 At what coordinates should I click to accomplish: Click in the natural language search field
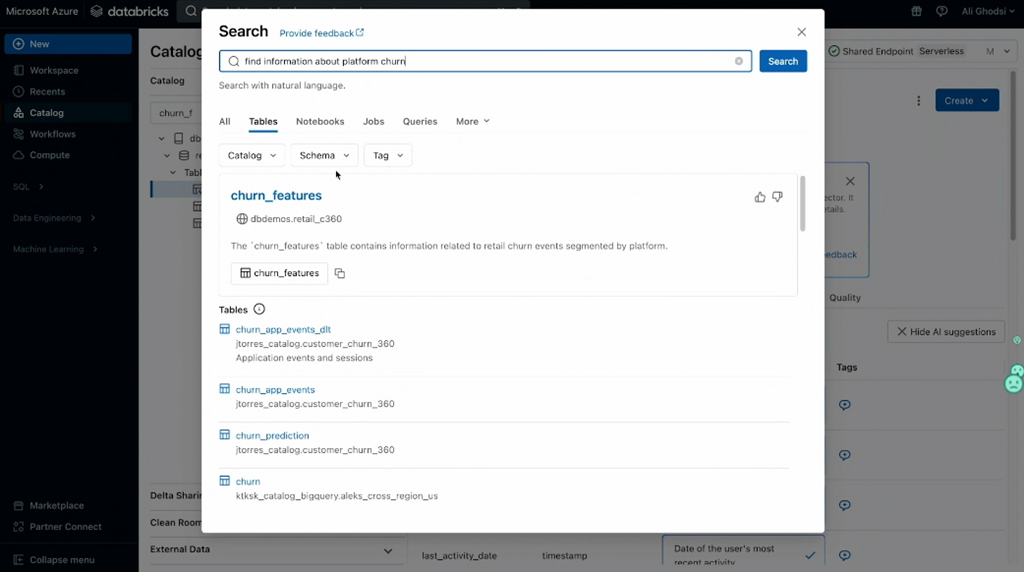[485, 61]
